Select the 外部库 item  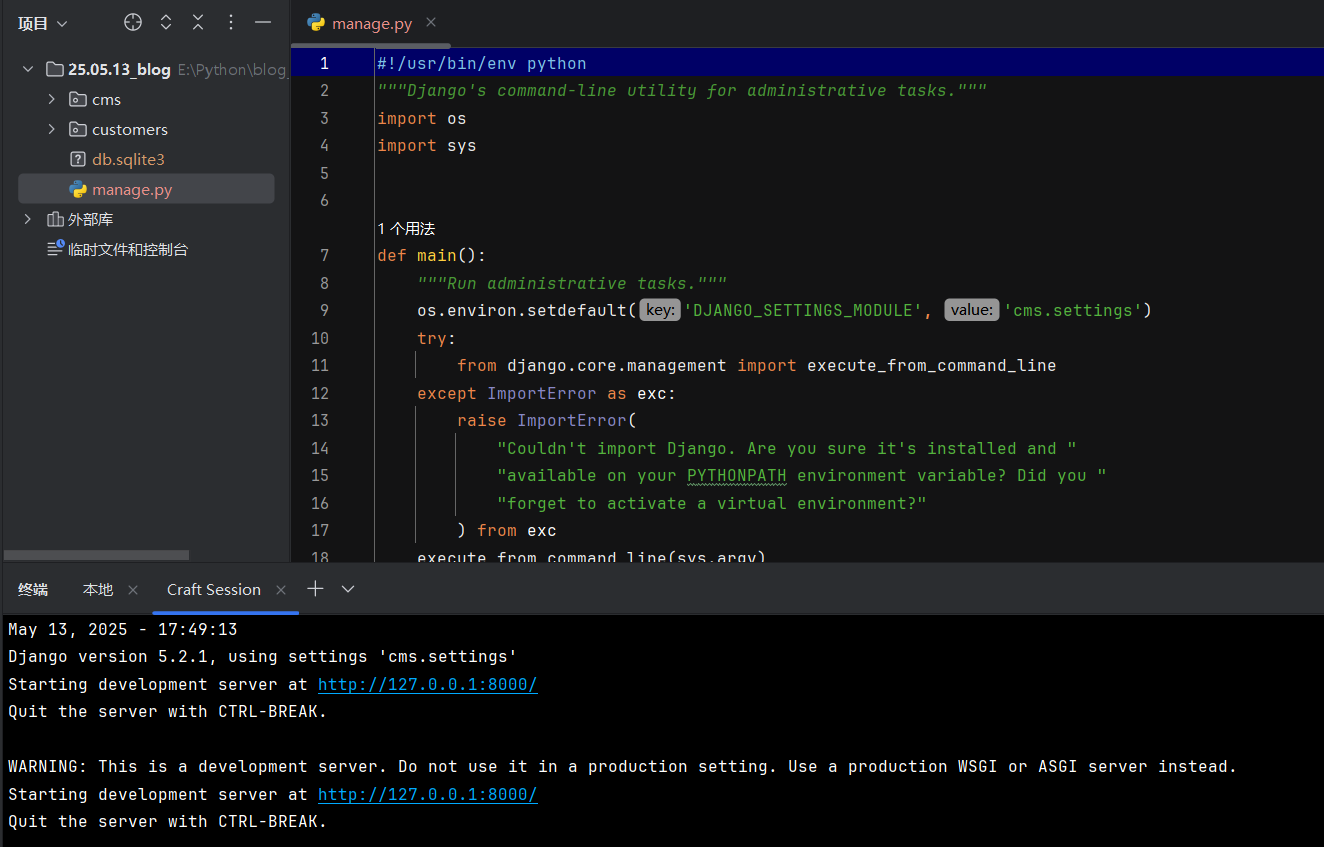(x=90, y=220)
